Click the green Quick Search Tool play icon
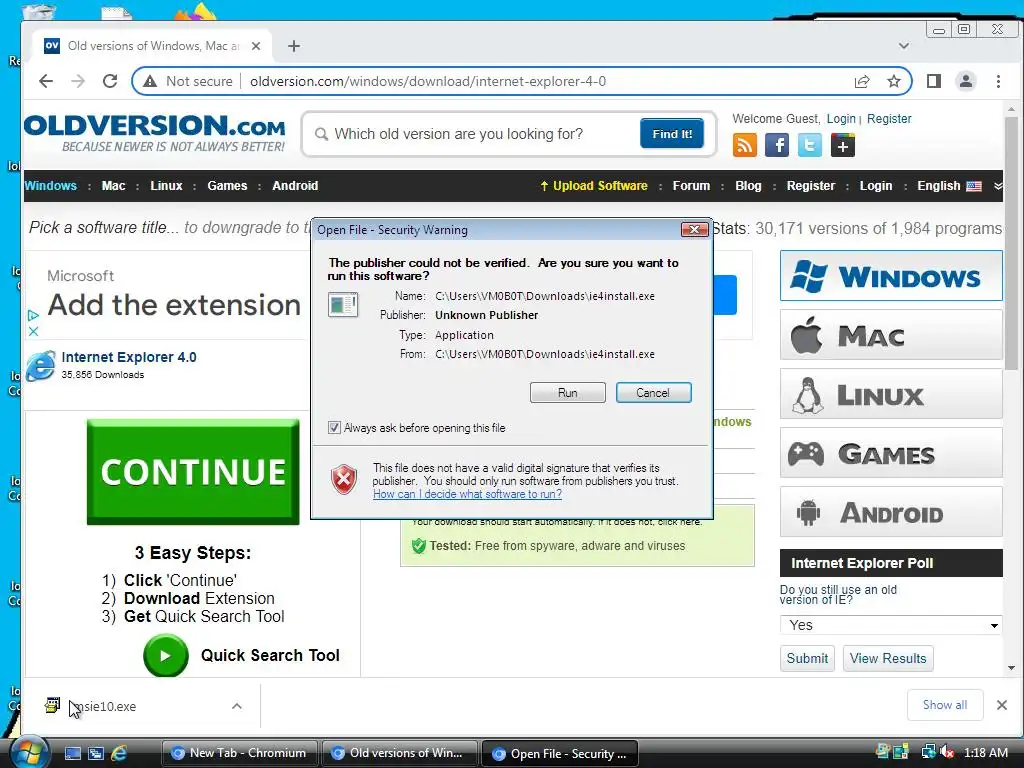Viewport: 1024px width, 768px height. [x=166, y=655]
